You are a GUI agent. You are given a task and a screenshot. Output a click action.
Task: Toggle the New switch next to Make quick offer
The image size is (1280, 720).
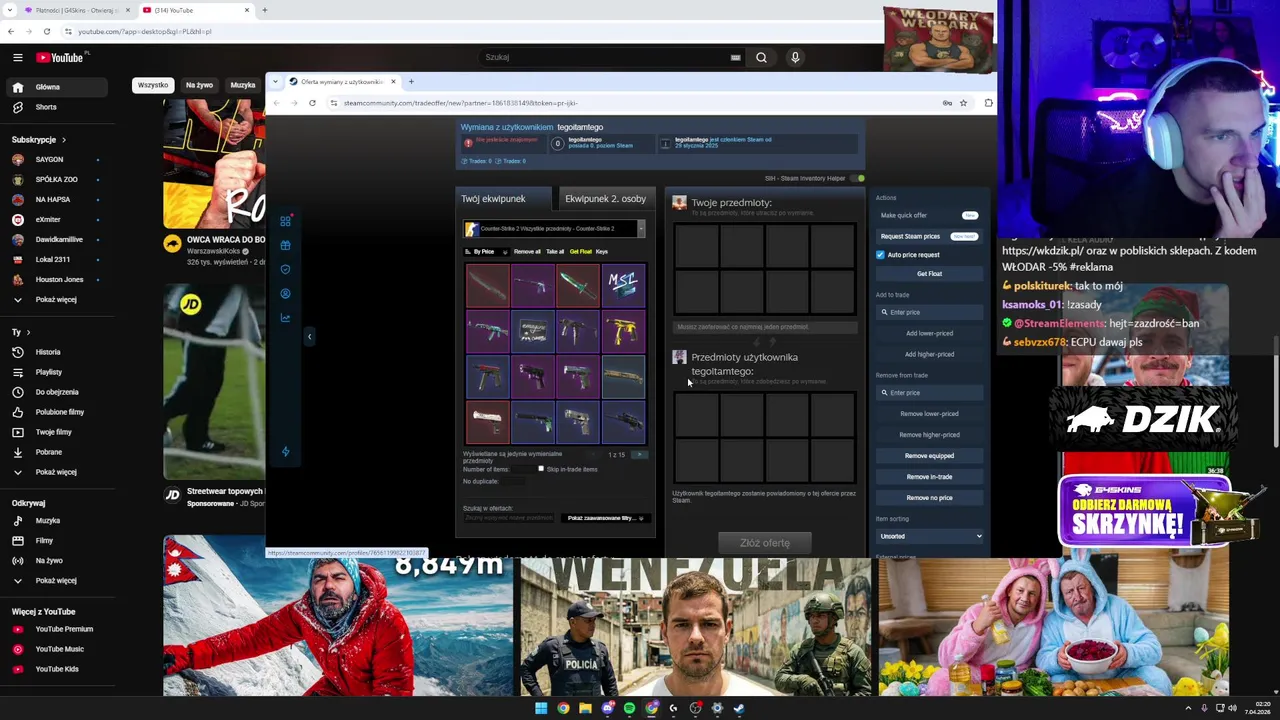point(969,215)
